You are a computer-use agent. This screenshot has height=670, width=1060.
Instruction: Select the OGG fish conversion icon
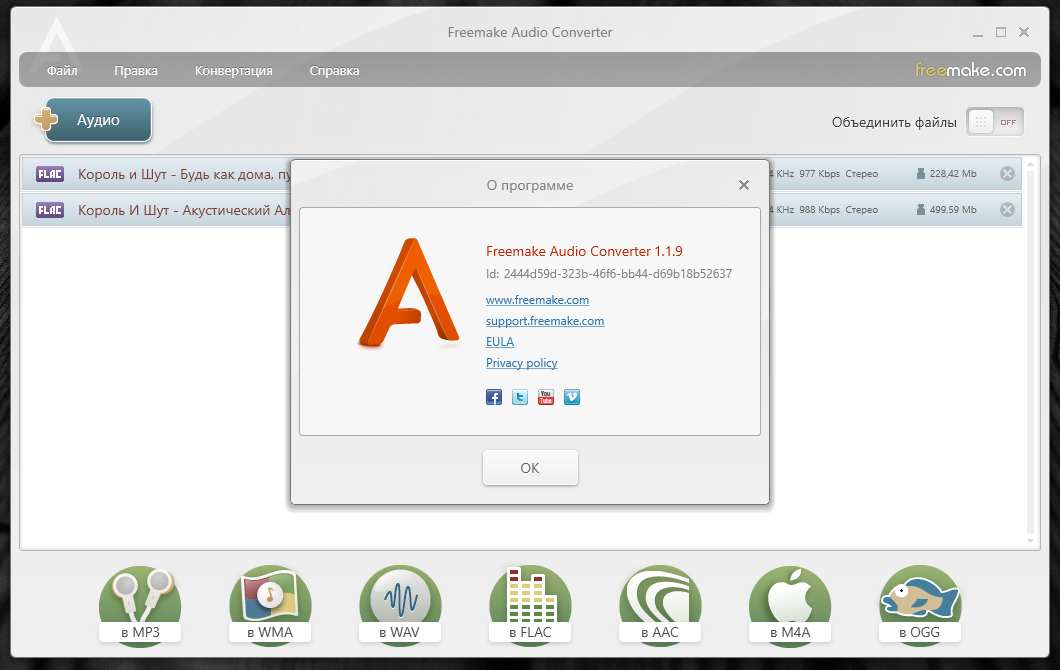coord(920,606)
